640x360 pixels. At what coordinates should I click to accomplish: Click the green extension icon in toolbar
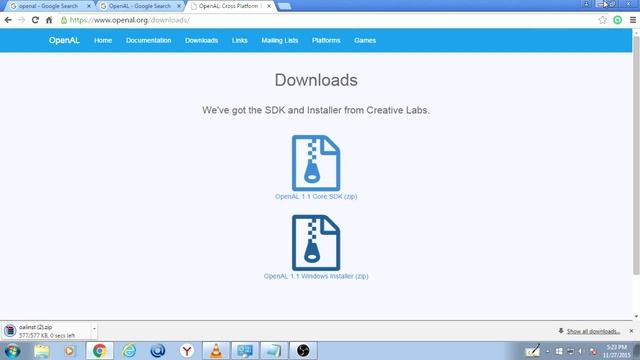pos(618,20)
